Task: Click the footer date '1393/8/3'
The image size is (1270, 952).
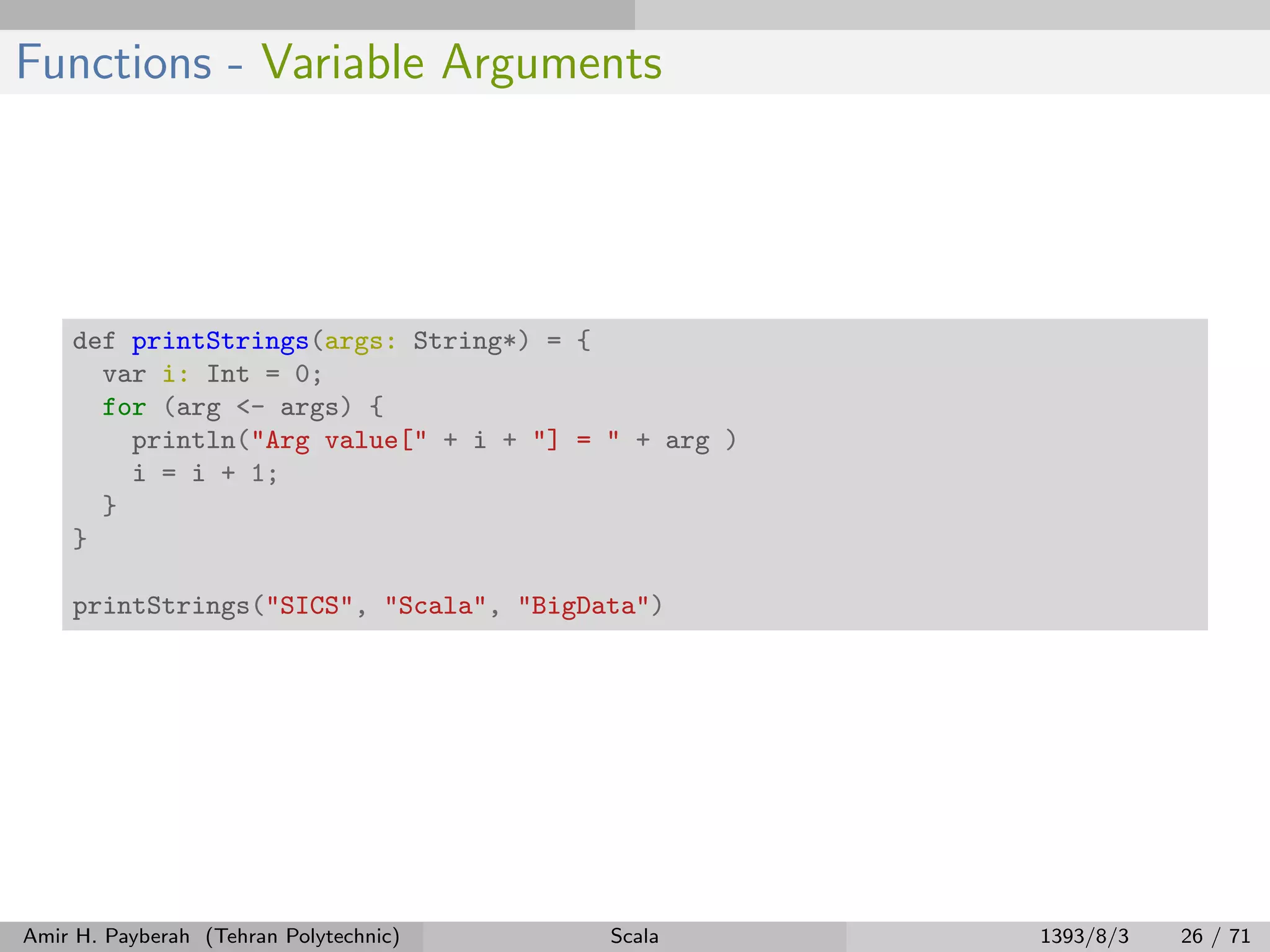Action: tap(1085, 936)
